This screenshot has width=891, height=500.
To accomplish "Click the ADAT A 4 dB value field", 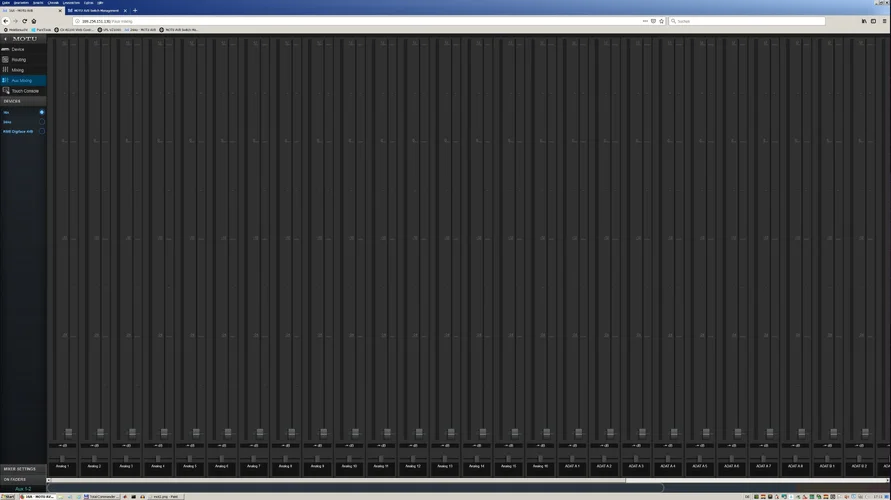I will coord(668,445).
